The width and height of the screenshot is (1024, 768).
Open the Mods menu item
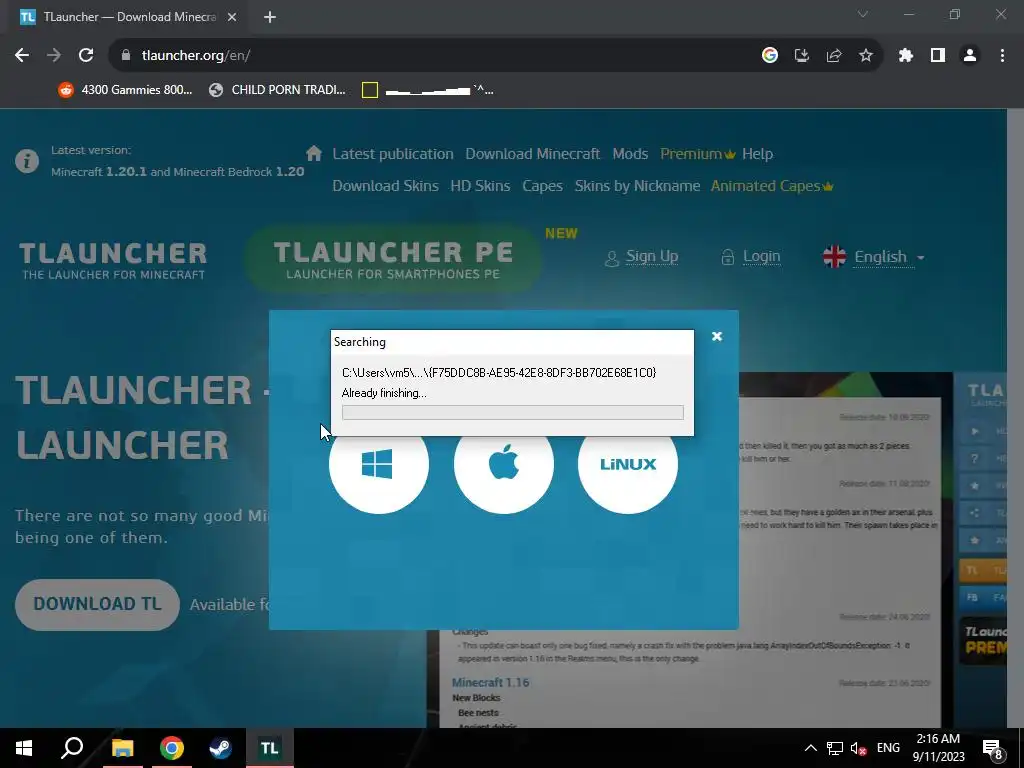(630, 153)
